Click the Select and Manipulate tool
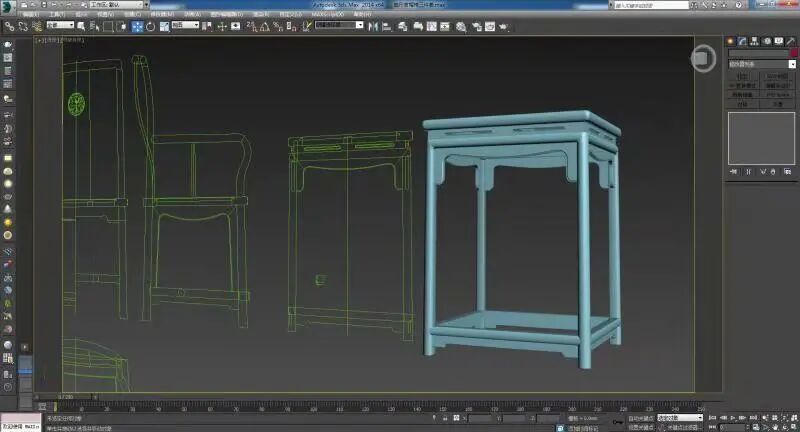The image size is (800, 432). click(222, 26)
